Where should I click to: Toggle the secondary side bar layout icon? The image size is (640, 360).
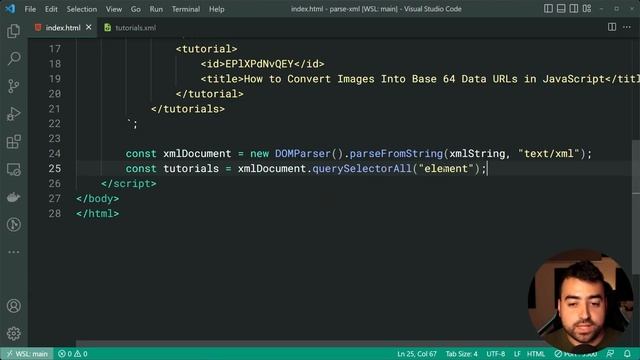pyautogui.click(x=574, y=9)
